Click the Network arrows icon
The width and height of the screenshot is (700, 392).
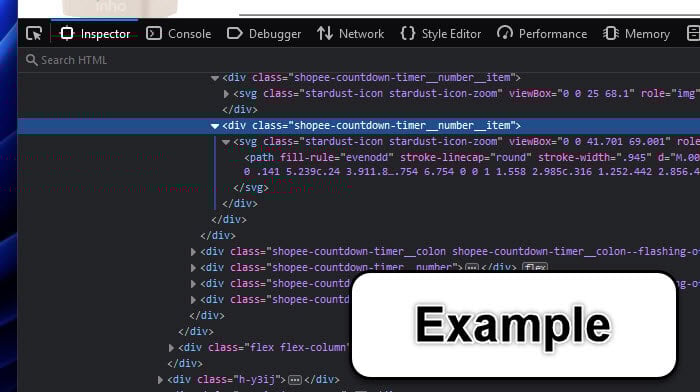325,33
